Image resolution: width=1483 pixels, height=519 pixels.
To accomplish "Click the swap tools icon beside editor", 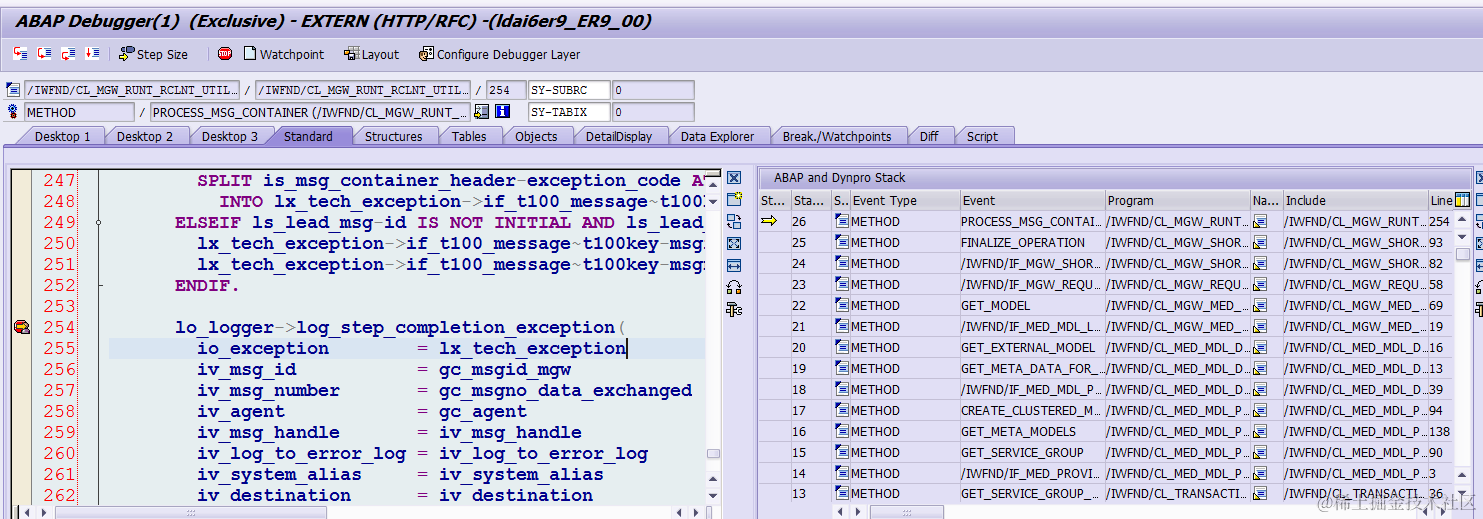I will [734, 310].
